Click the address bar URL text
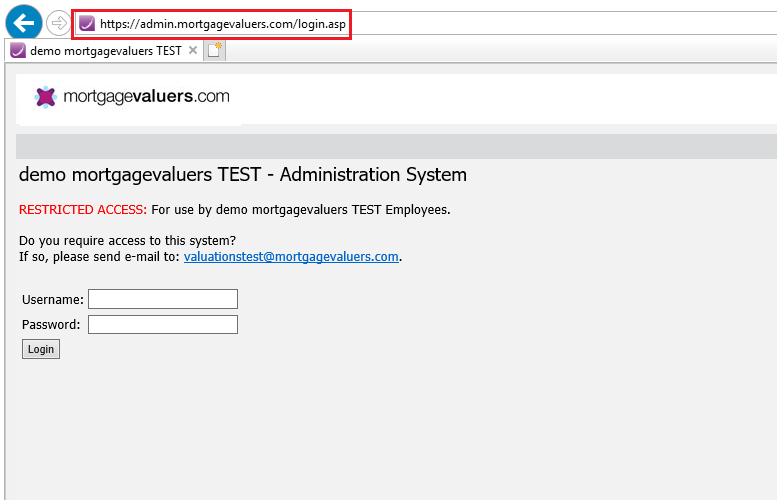Screen dimensions: 780x500 tap(222, 24)
